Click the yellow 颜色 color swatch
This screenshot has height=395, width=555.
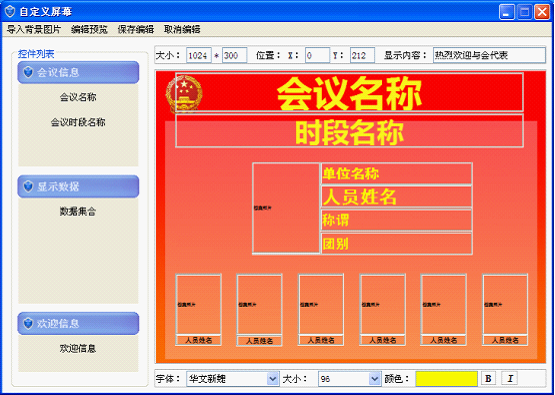pos(446,379)
